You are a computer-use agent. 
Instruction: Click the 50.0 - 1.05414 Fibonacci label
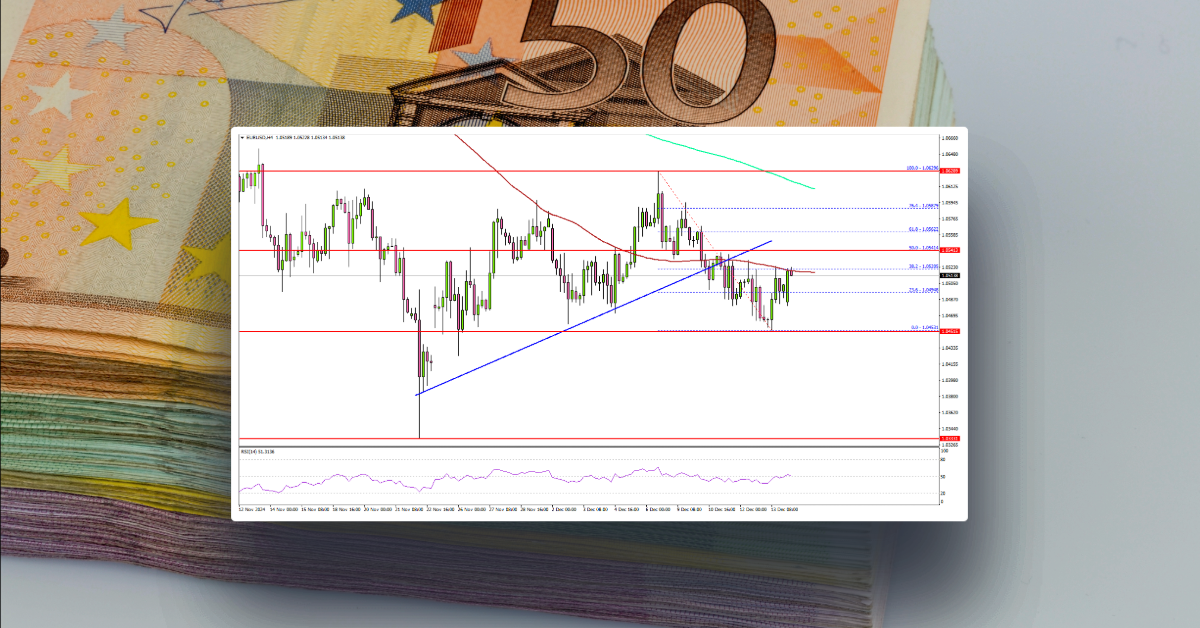(x=922, y=248)
